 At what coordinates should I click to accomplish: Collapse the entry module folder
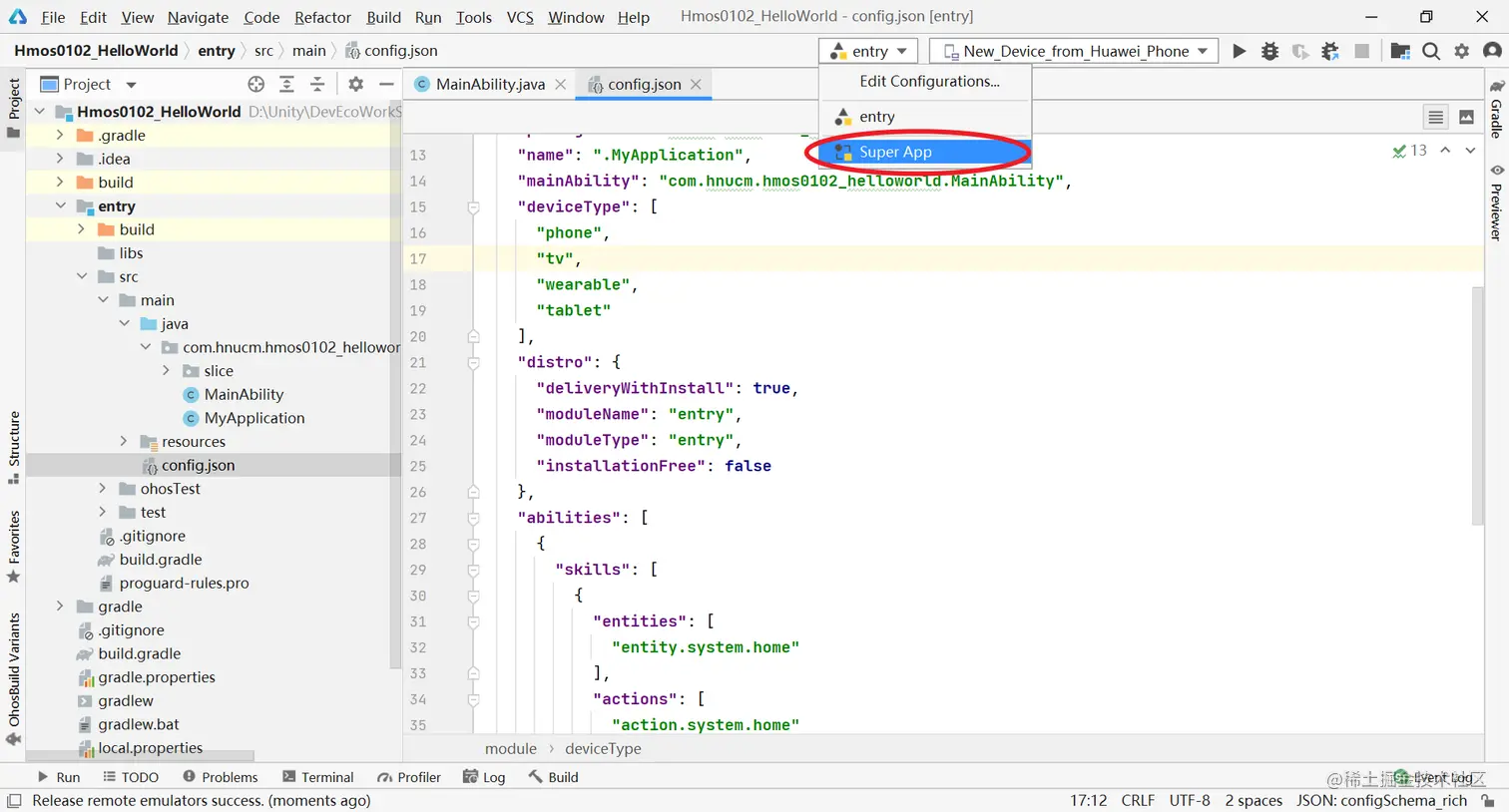point(60,205)
